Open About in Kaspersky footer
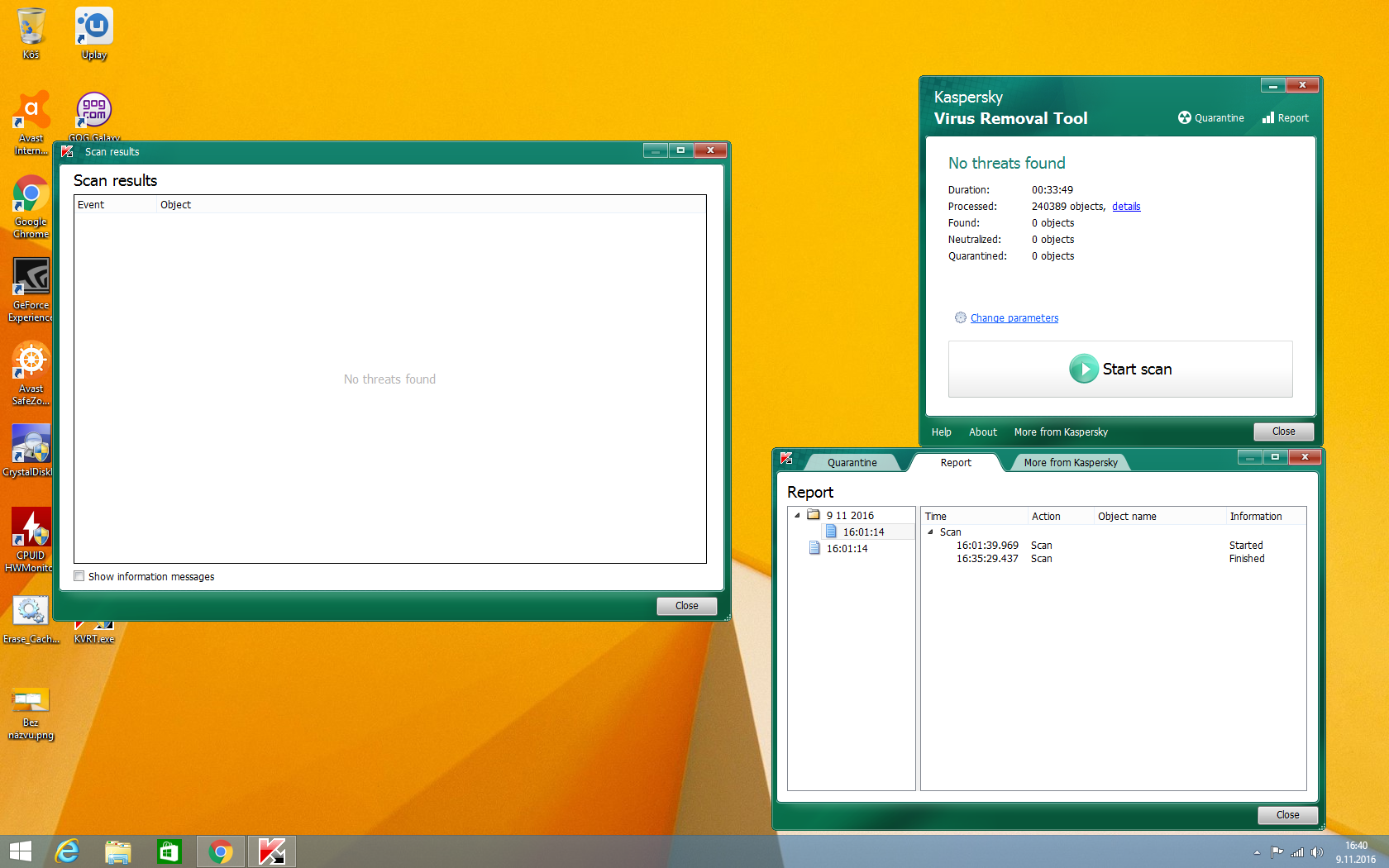Image resolution: width=1389 pixels, height=868 pixels. (x=983, y=432)
